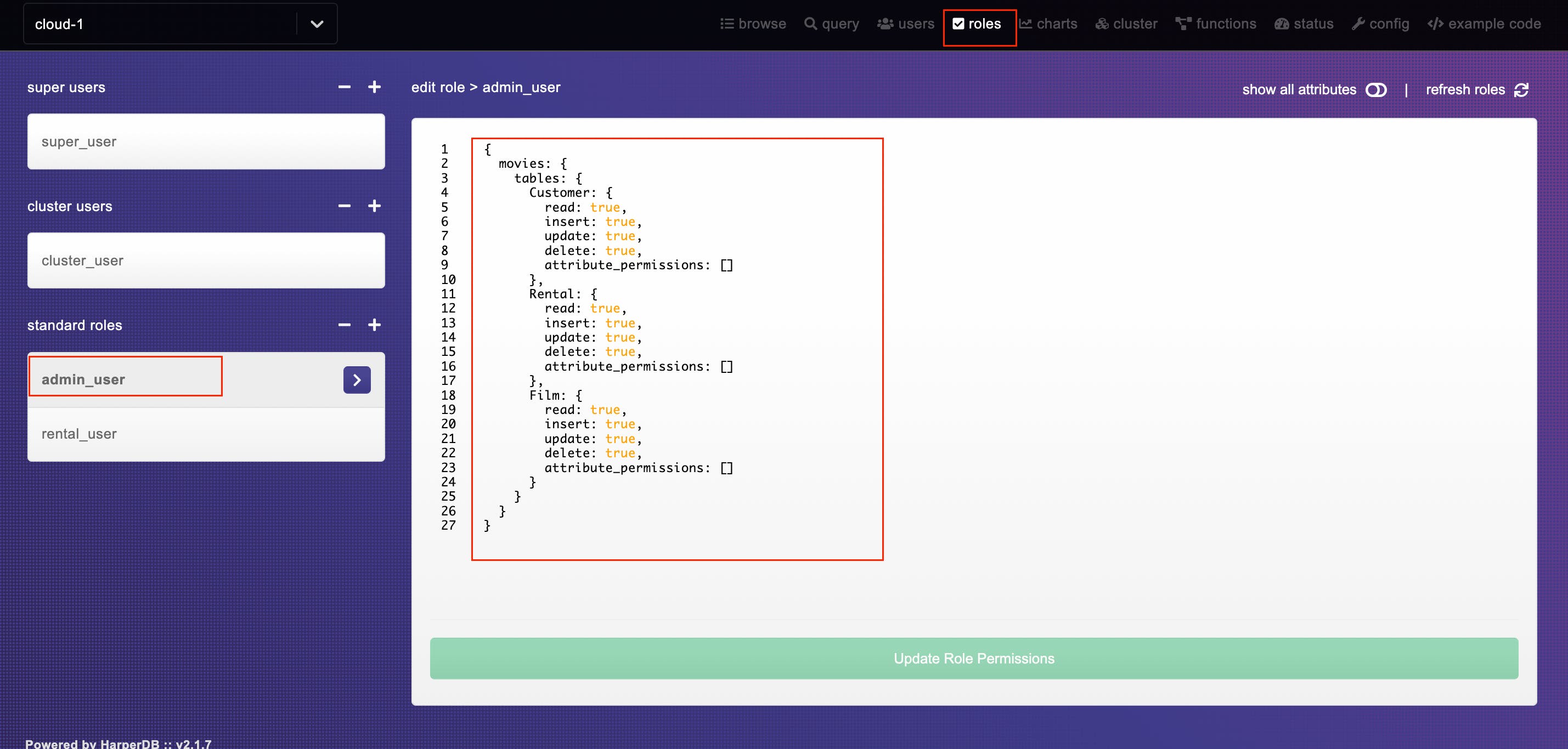Click the arrow button on admin_user
The height and width of the screenshot is (749, 1568).
coord(357,379)
